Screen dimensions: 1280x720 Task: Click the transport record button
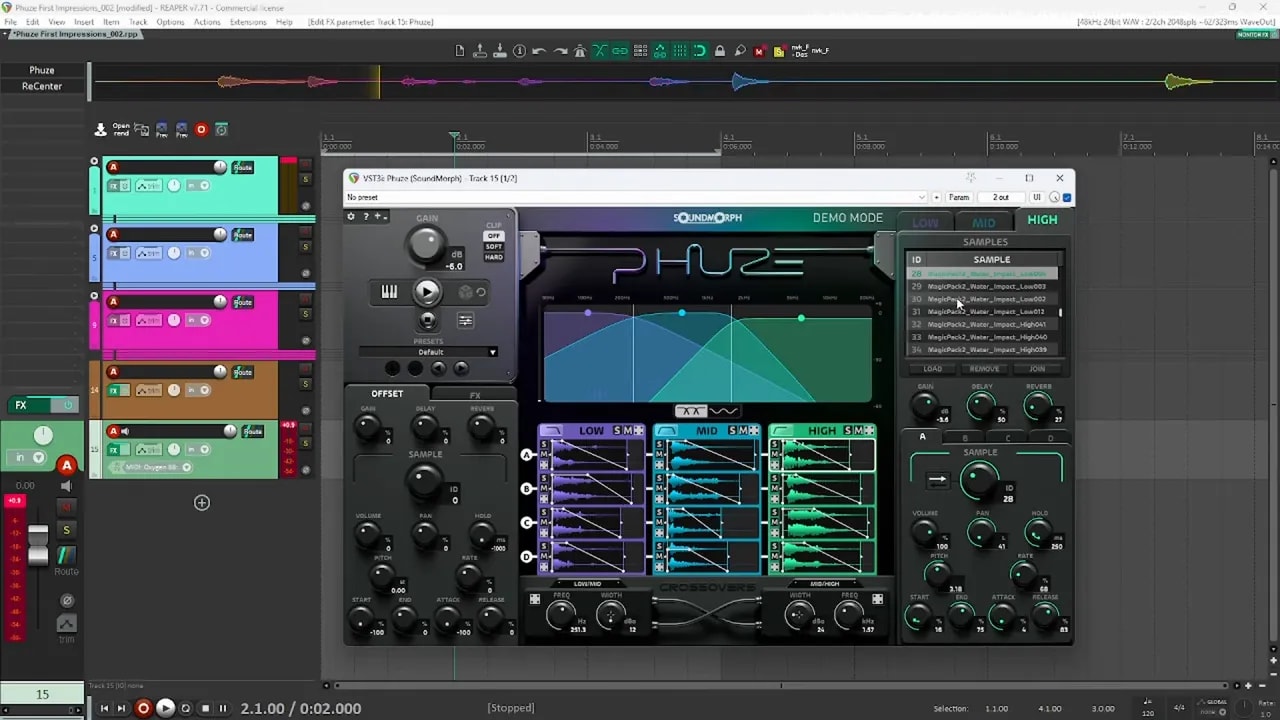click(x=143, y=708)
